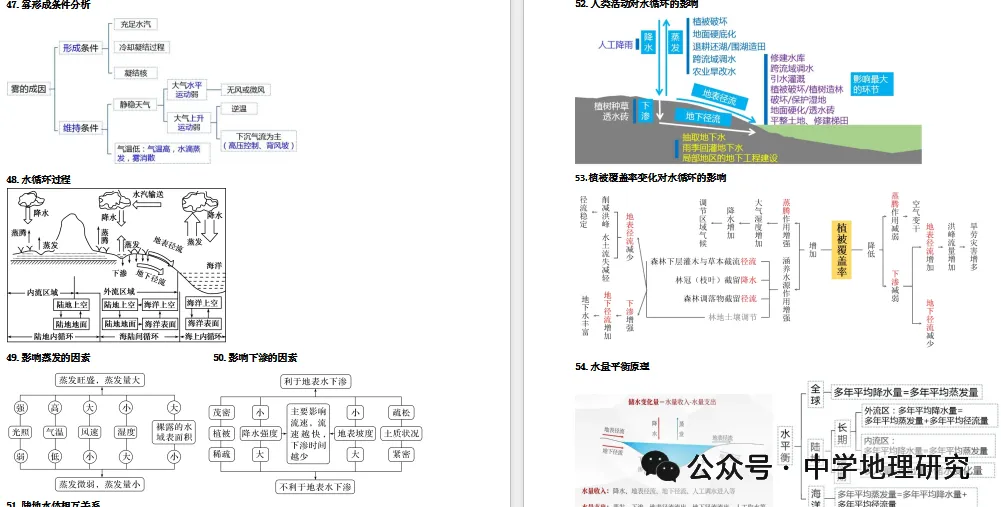Click '林冠（枝叶）截留降水' line
Viewport: 1001px width, 507px height.
coord(716,280)
